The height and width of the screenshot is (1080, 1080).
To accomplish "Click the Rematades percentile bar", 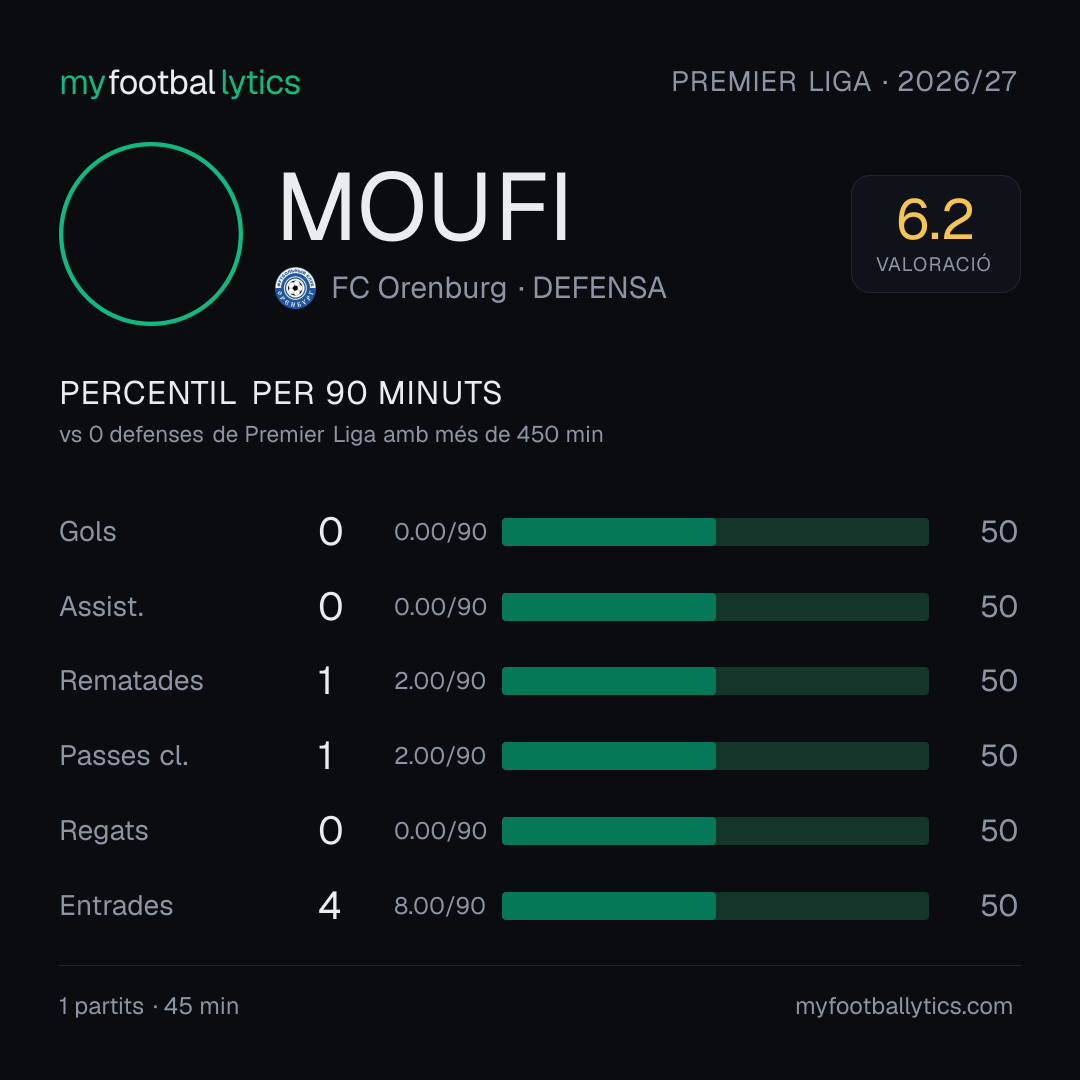I will [x=715, y=681].
